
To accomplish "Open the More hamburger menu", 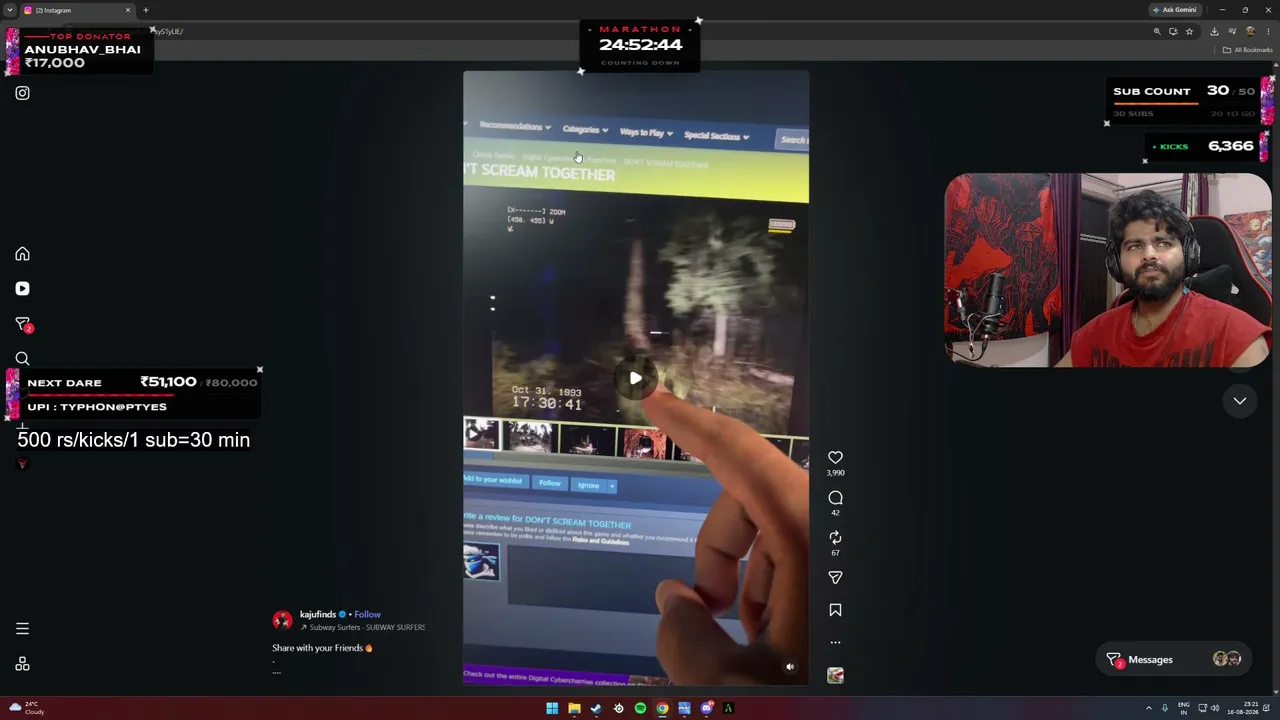I will pyautogui.click(x=22, y=629).
